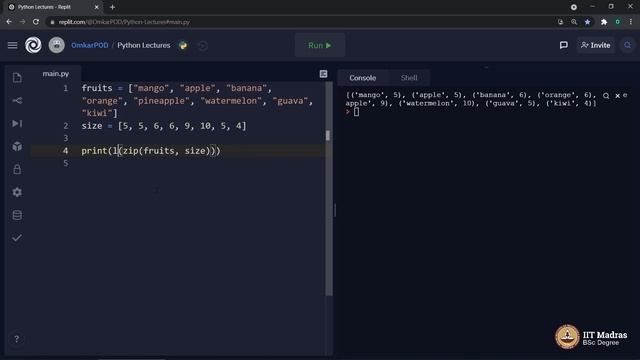Open a new browser tab with plus
This screenshot has width=640, height=360.
(x=112, y=7)
